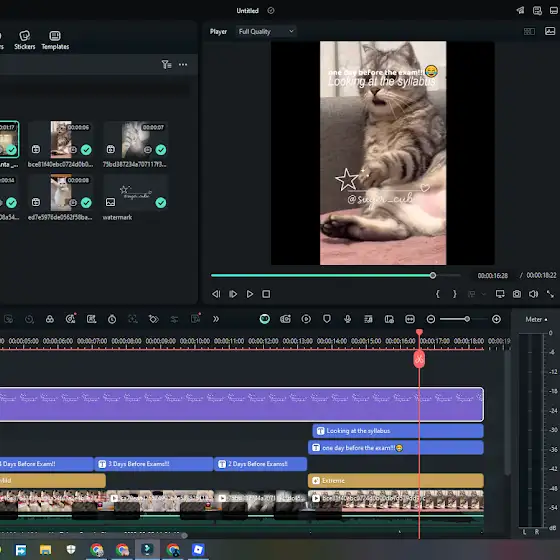Switch to the Stickers tab
The height and width of the screenshot is (560, 560).
(x=25, y=40)
